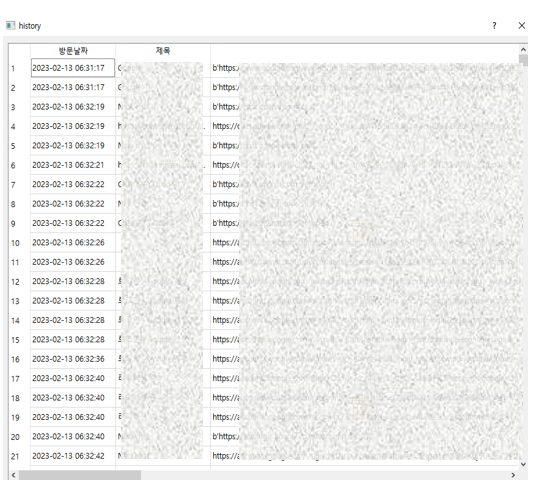This screenshot has height=484, width=537.
Task: Click the https URL cell in row 16
Action: 365,359
